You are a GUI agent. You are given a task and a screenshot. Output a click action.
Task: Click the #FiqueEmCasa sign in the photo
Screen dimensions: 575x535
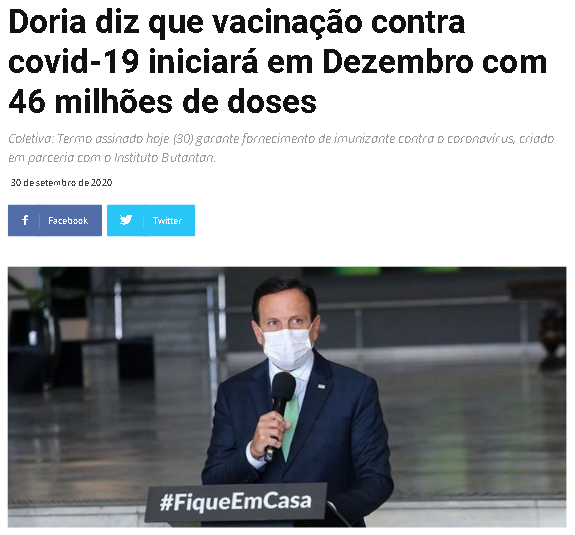coord(236,502)
